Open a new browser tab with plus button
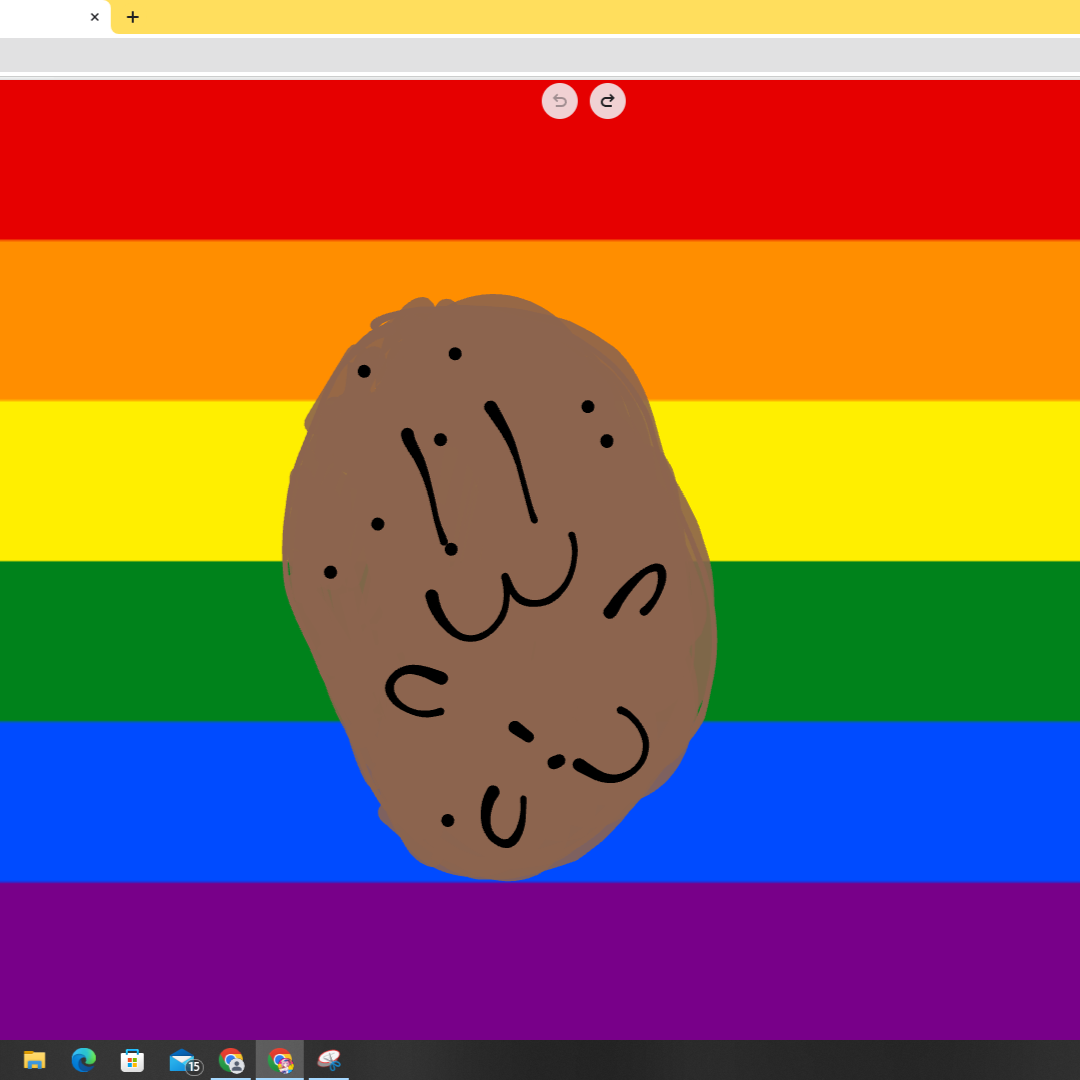Screen dimensions: 1080x1080 pos(132,17)
